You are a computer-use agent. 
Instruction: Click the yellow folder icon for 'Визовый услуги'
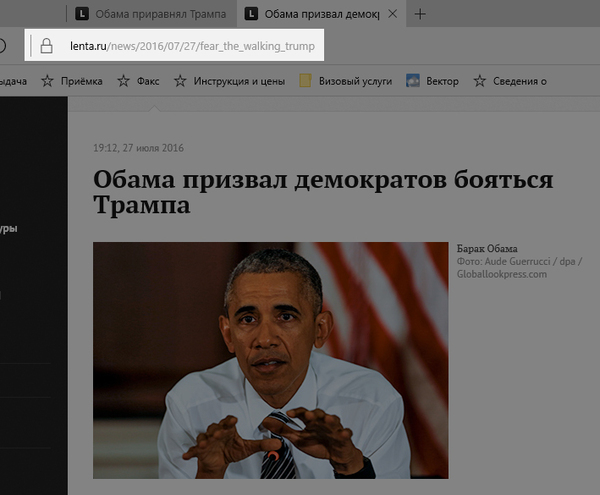[306, 81]
